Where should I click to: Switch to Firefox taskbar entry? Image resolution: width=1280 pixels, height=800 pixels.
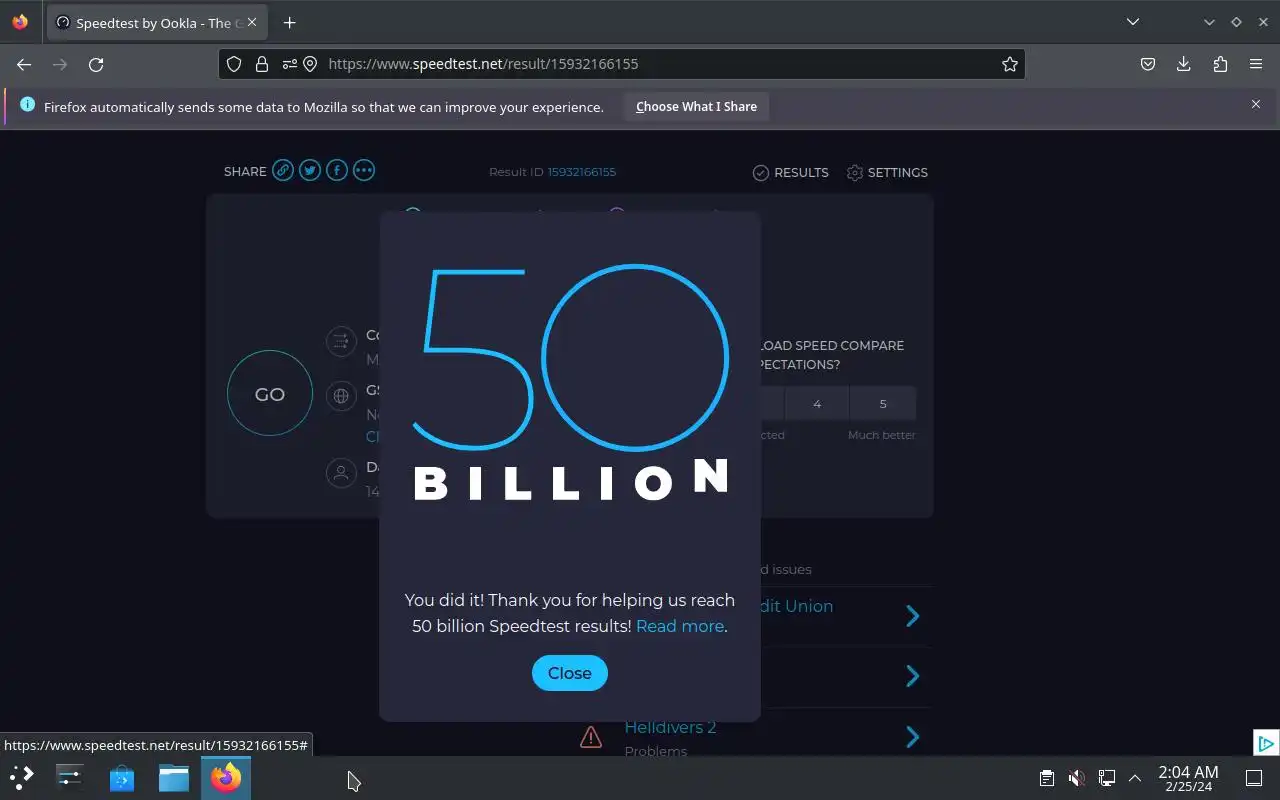[226, 776]
